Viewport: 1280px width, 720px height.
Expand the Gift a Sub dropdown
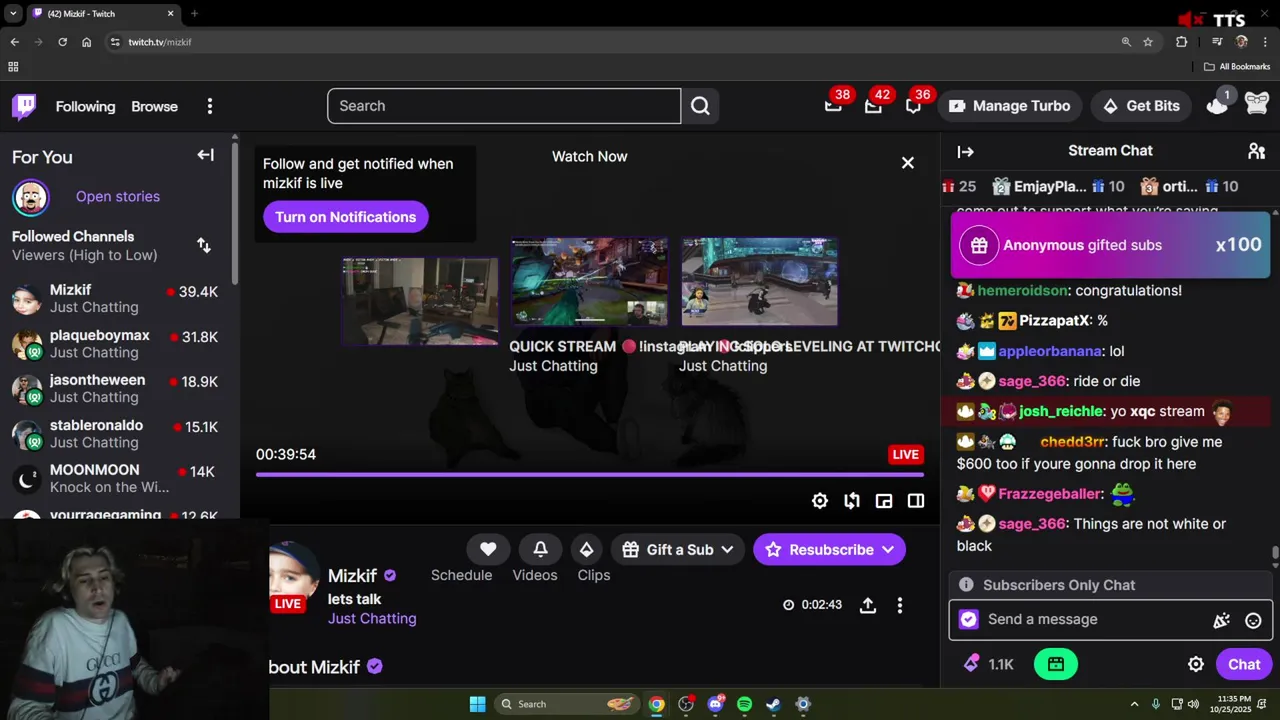click(727, 550)
